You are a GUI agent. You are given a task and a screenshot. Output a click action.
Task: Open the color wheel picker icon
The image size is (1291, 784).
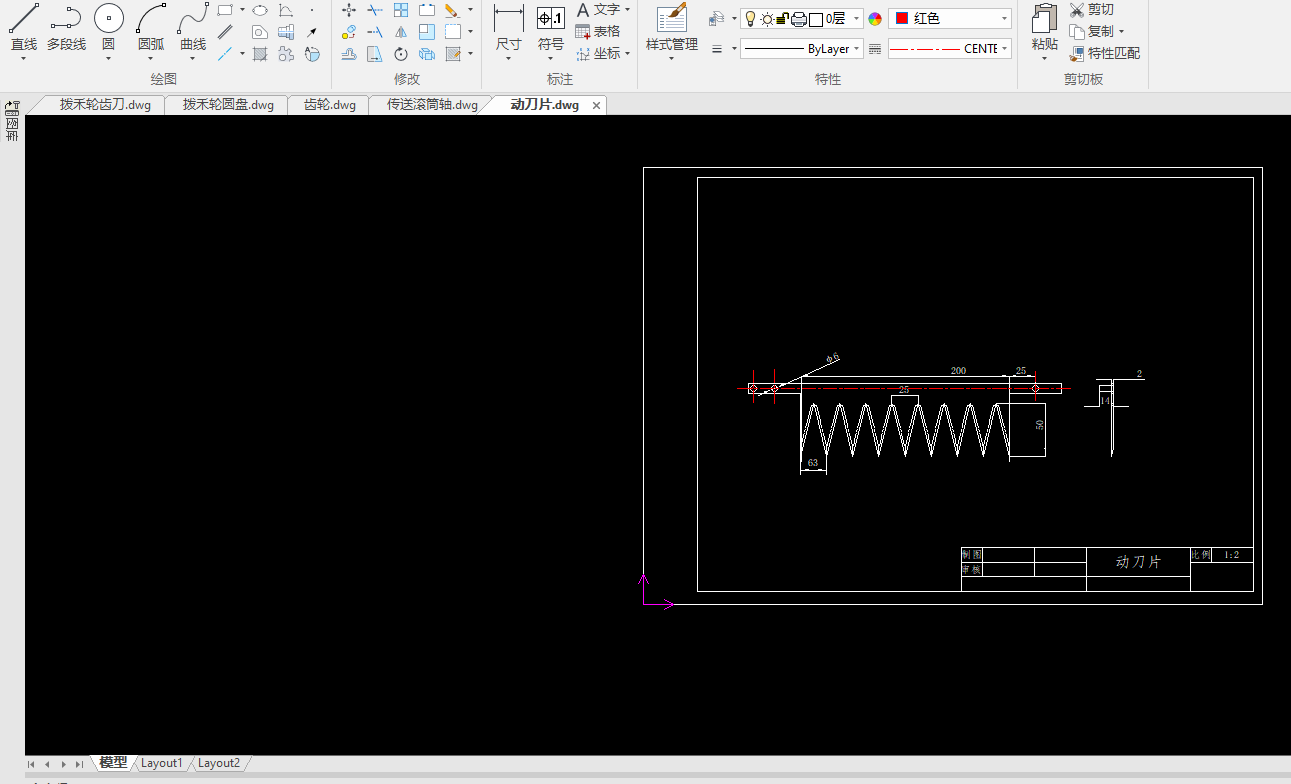tap(875, 19)
